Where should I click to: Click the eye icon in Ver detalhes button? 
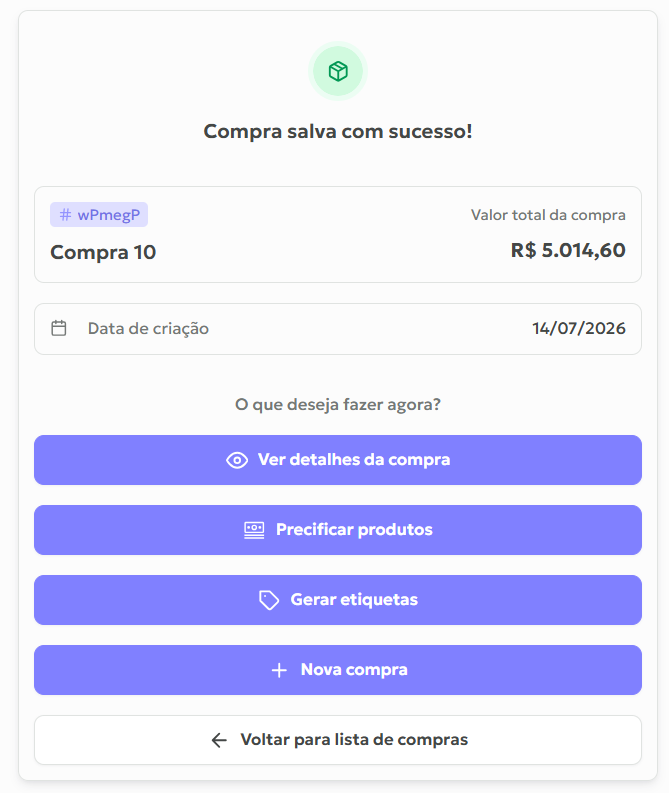[237, 460]
